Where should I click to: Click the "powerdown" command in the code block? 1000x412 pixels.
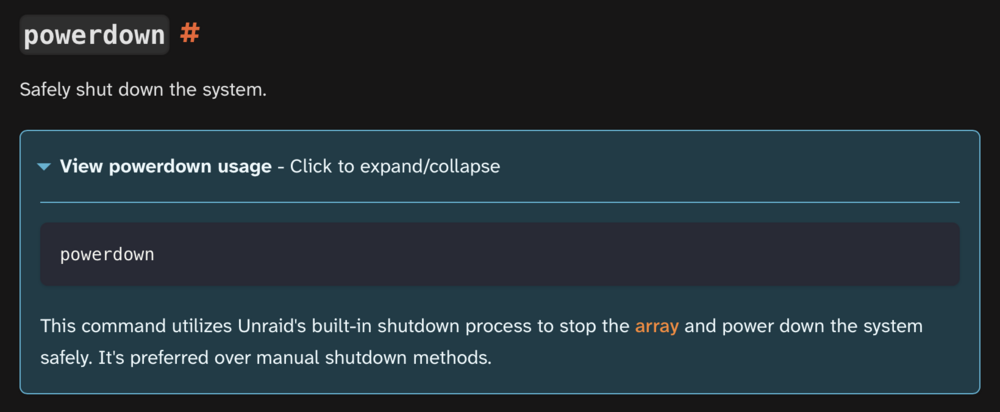click(x=107, y=254)
